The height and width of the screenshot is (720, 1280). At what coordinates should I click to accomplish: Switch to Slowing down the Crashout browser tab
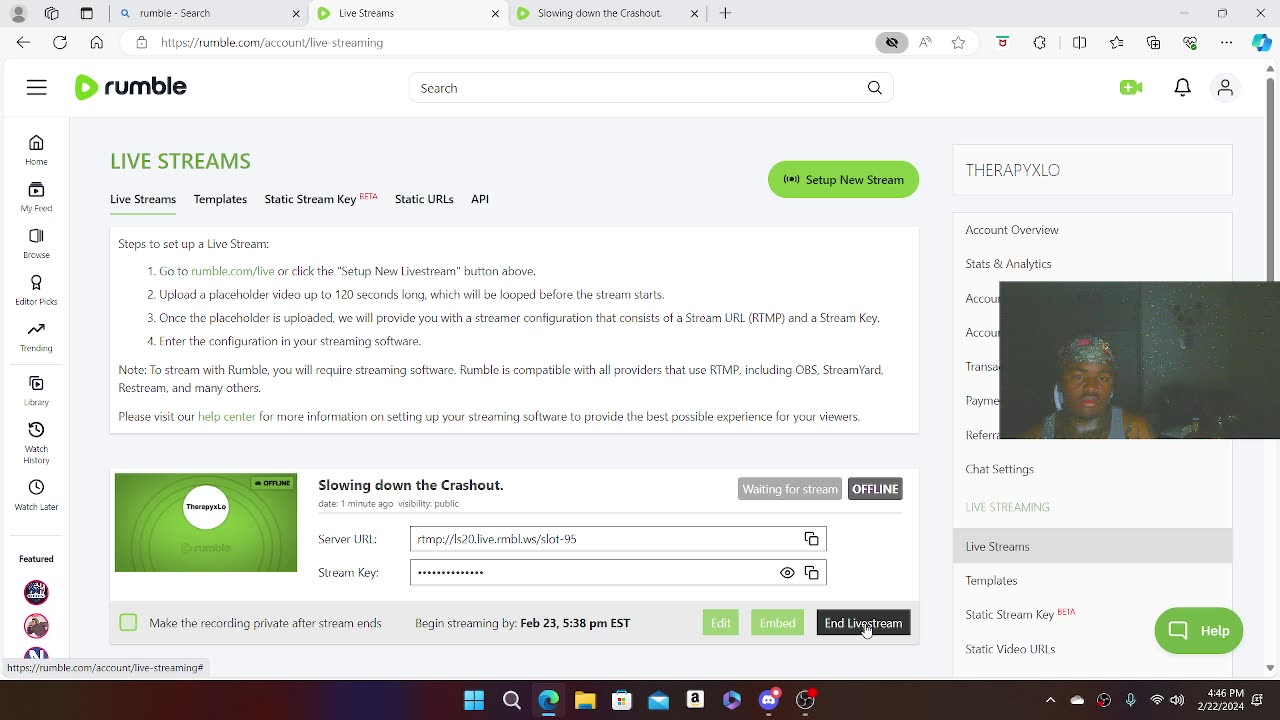click(x=608, y=13)
